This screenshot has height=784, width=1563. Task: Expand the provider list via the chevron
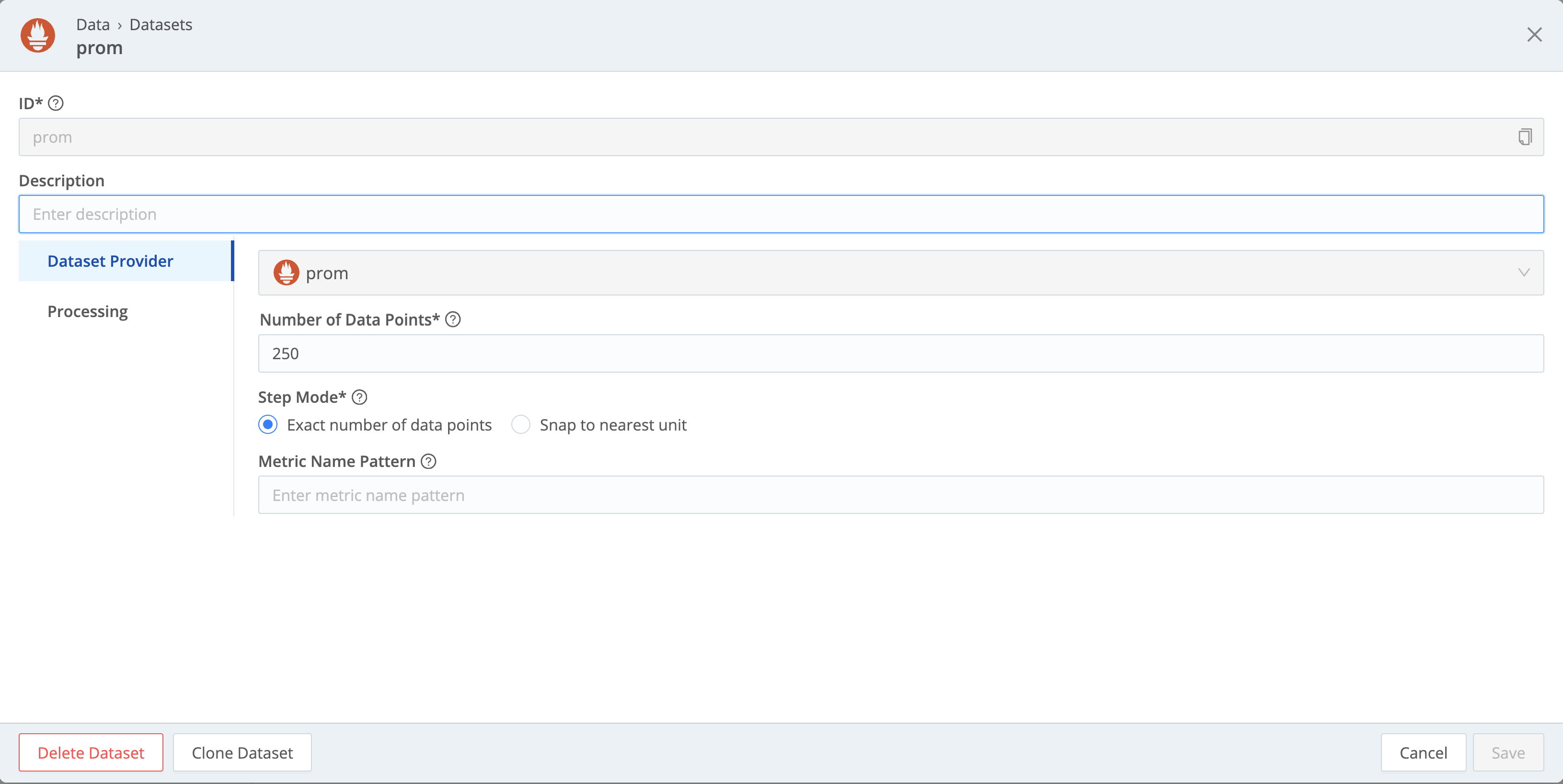click(x=1524, y=273)
